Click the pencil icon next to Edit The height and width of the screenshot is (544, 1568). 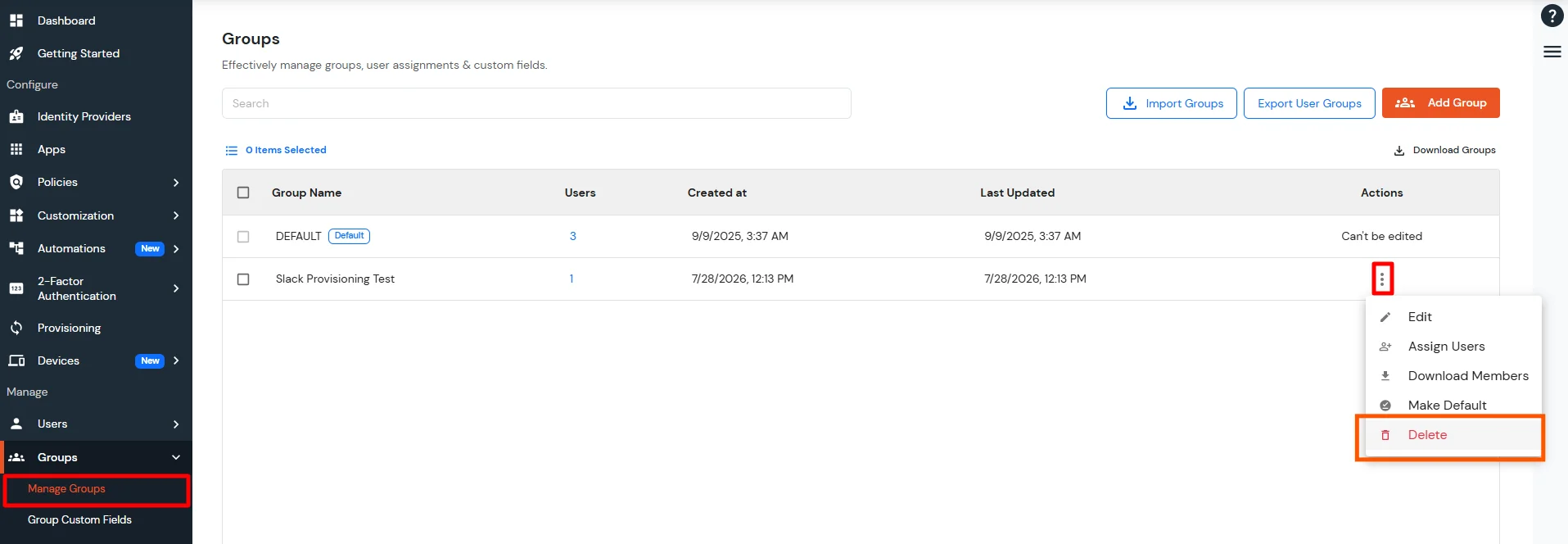tap(1385, 317)
